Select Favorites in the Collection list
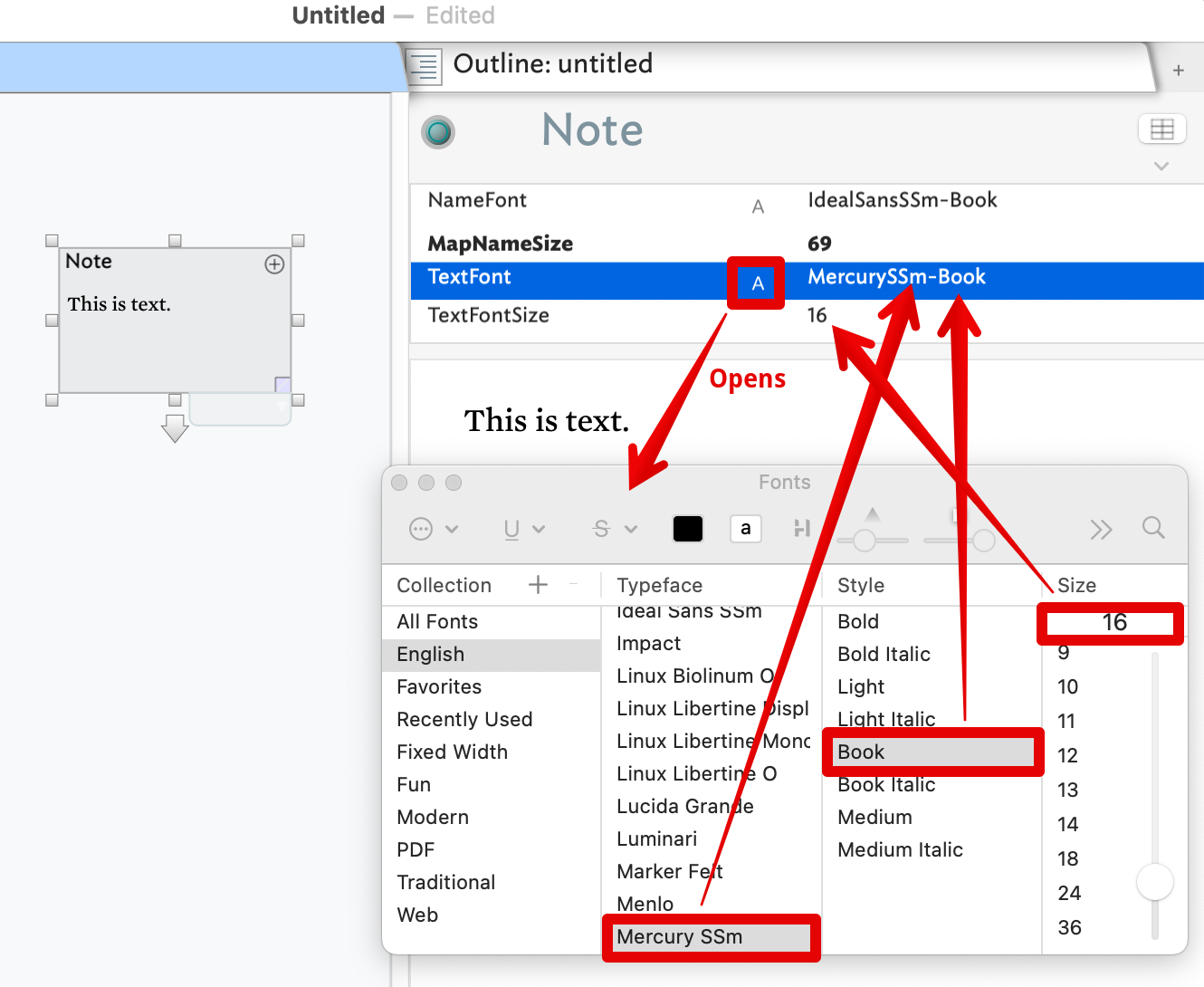 coord(439,686)
